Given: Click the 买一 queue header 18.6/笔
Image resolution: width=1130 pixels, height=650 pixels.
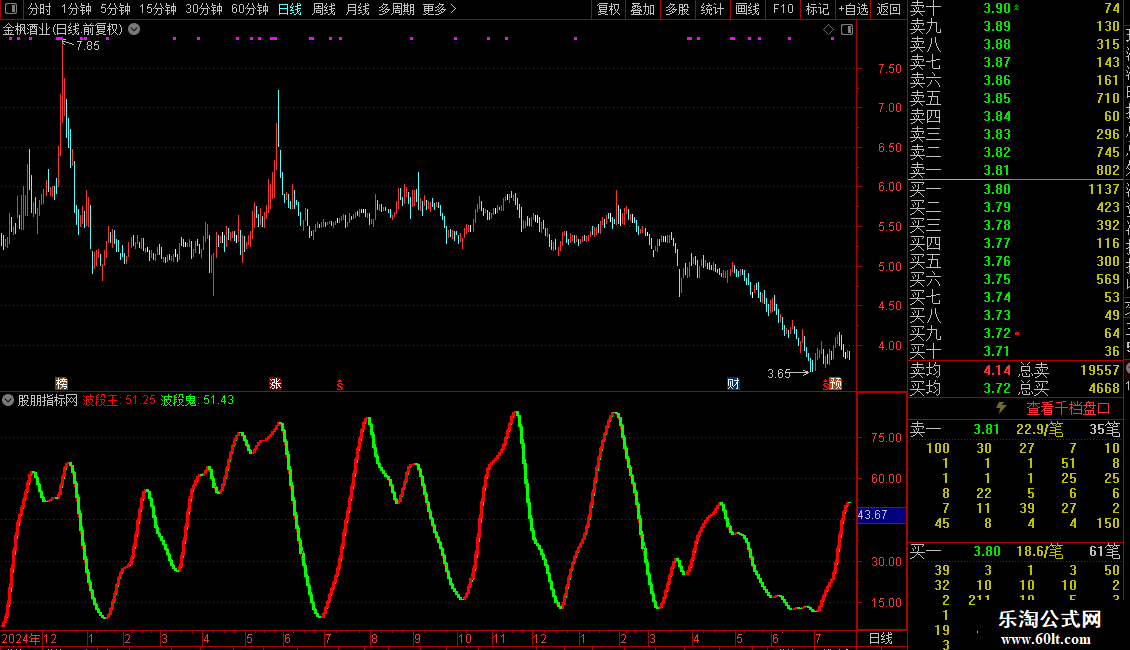Looking at the screenshot, I should point(1039,551).
